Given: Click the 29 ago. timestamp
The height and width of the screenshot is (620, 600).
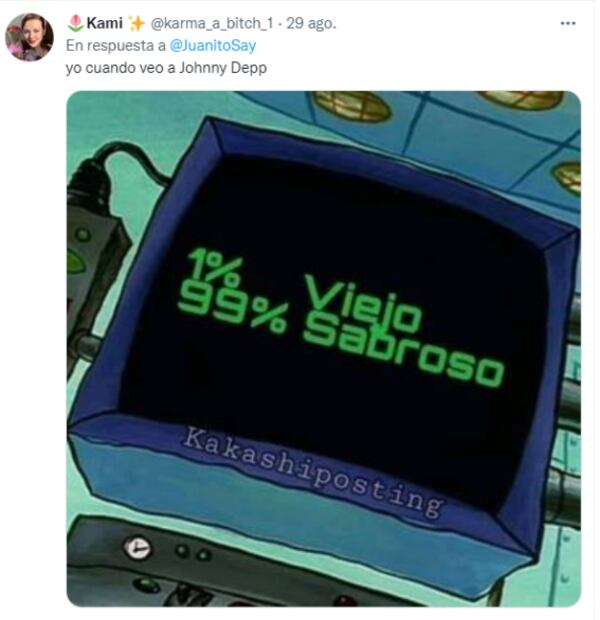Looking at the screenshot, I should 311,24.
